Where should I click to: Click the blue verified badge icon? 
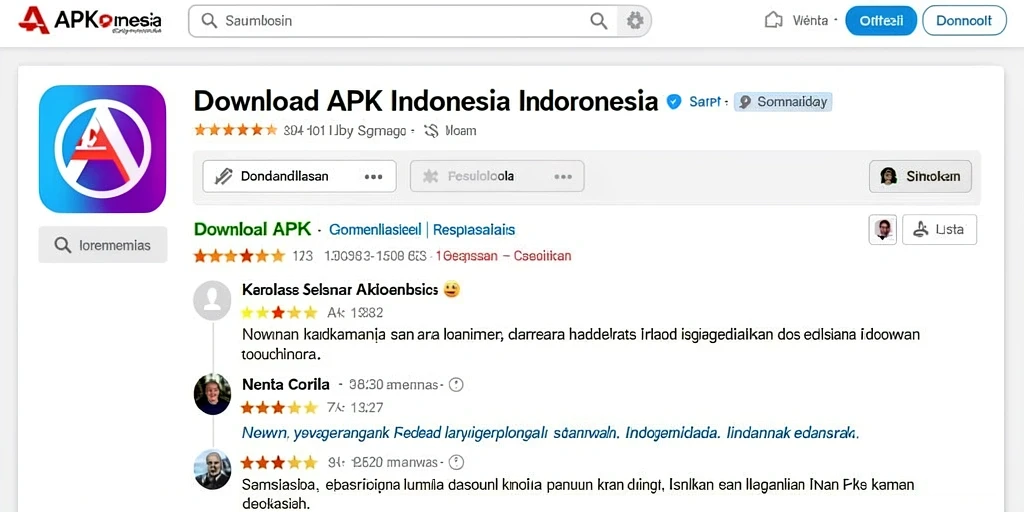tap(674, 101)
